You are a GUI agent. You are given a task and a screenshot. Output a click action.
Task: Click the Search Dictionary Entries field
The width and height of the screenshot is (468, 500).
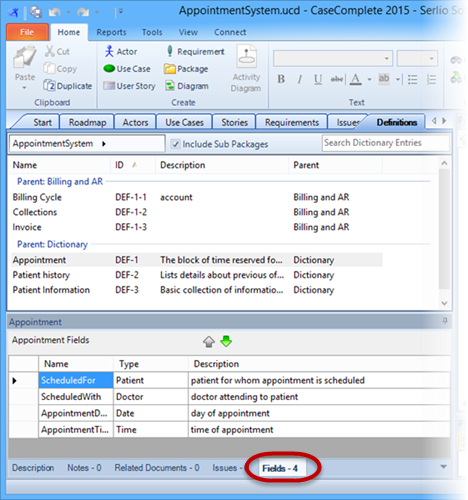(385, 143)
